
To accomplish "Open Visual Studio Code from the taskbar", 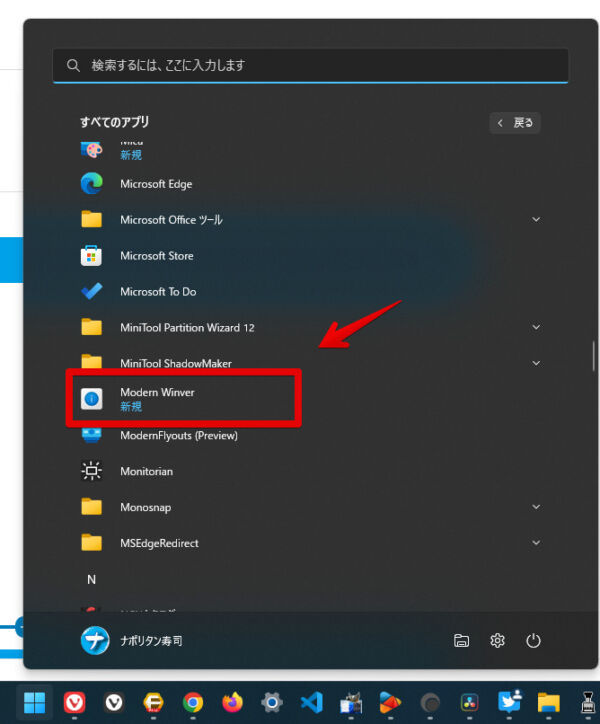I will click(312, 703).
